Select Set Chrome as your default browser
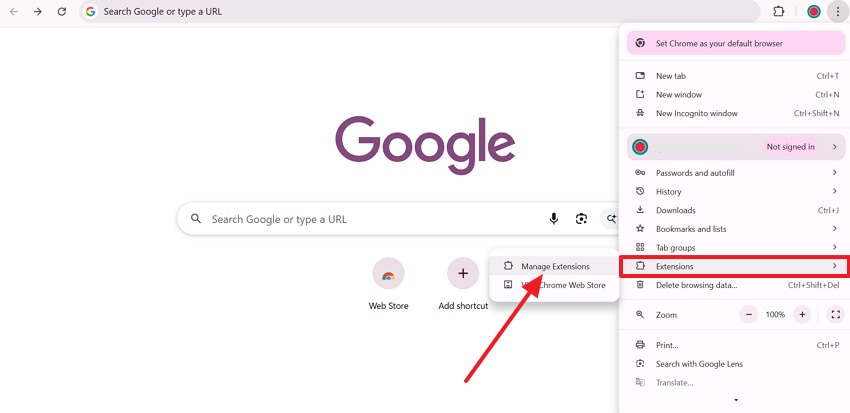Screen dimensions: 850x413 (x=736, y=43)
